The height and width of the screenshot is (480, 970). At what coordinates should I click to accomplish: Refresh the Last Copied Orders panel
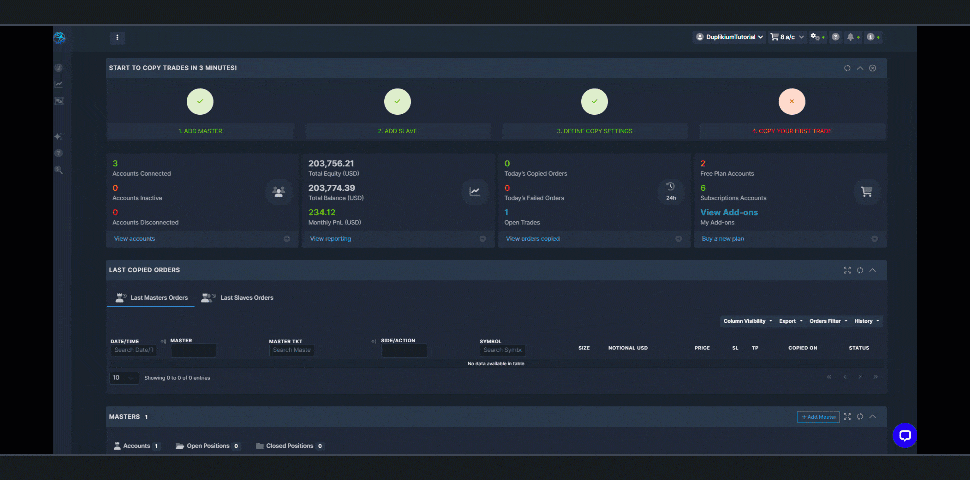[860, 270]
